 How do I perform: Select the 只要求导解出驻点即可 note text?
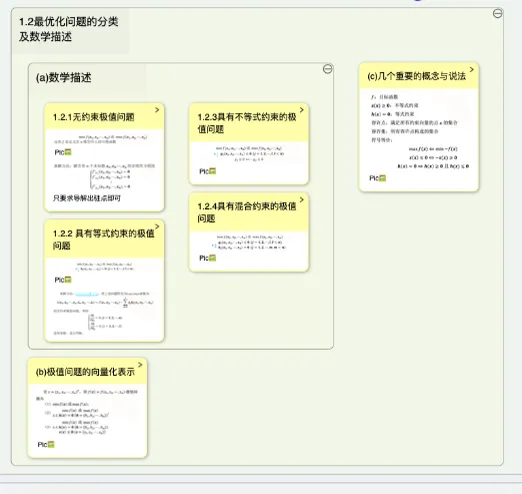[x=87, y=198]
